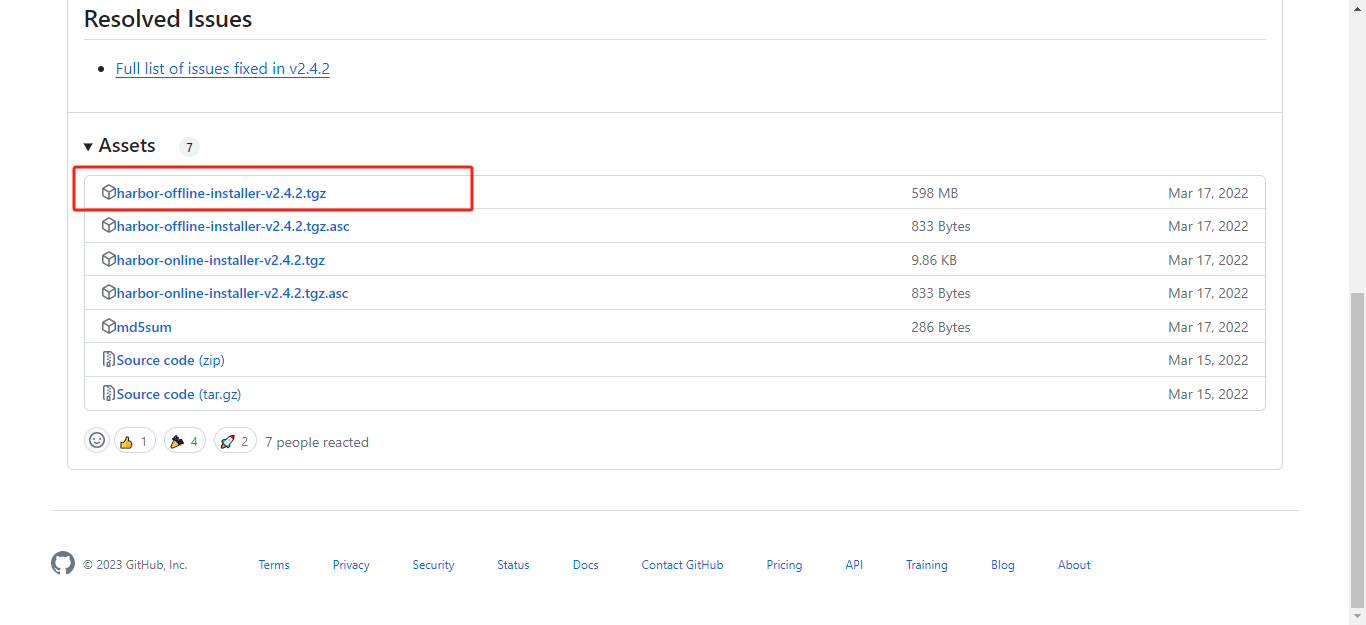Click the Resolved Issues heading
This screenshot has width=1366, height=625.
pos(168,19)
